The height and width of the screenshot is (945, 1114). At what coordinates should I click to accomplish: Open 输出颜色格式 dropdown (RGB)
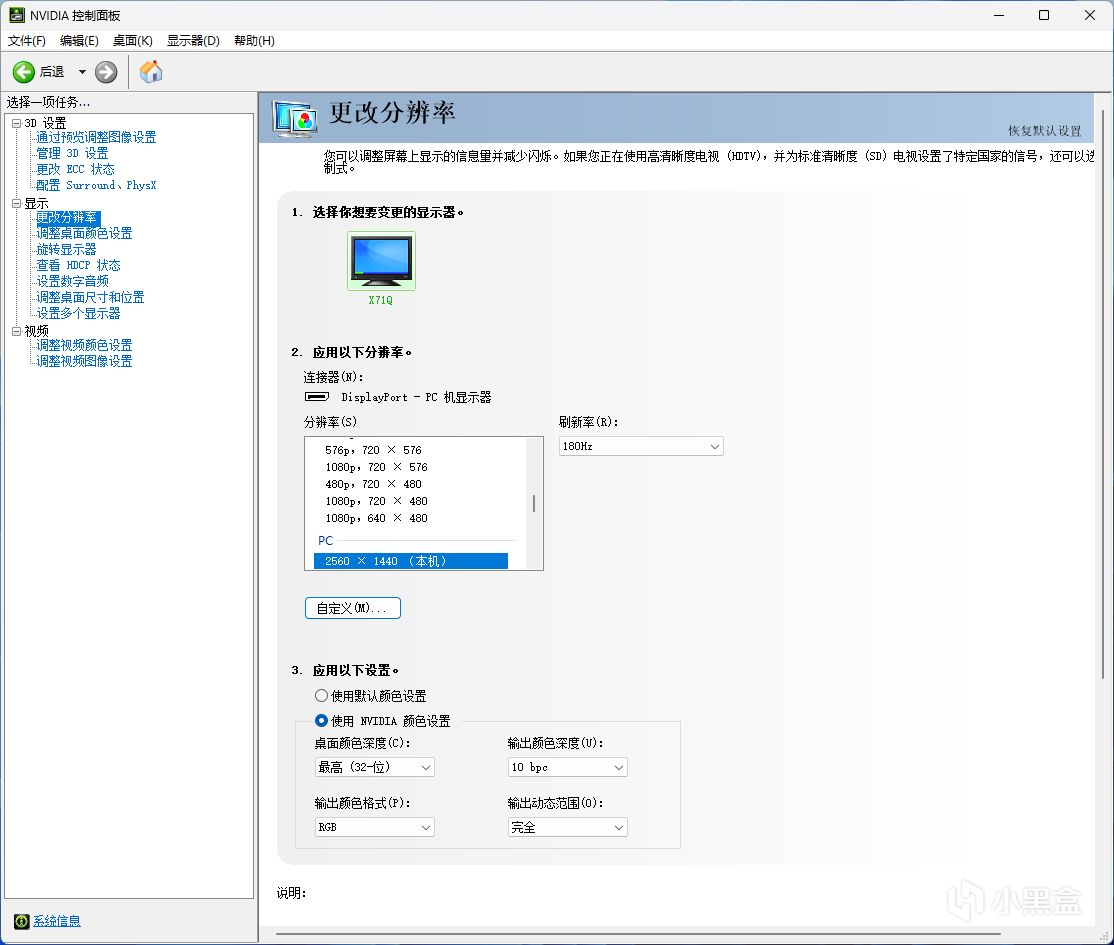[374, 827]
